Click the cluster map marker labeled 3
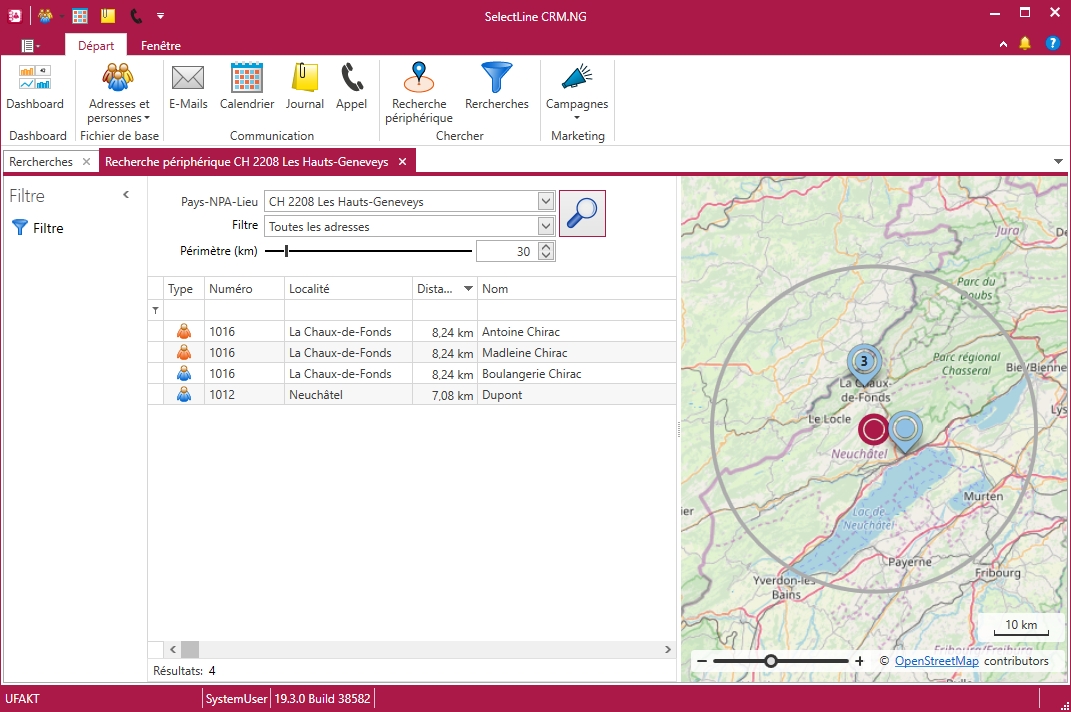 tap(864, 364)
